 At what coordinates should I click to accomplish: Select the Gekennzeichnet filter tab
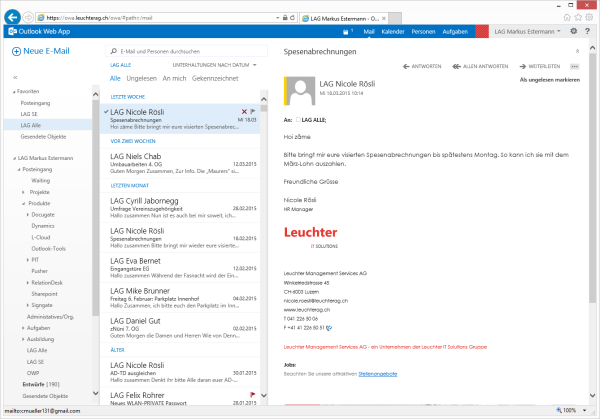coord(215,78)
